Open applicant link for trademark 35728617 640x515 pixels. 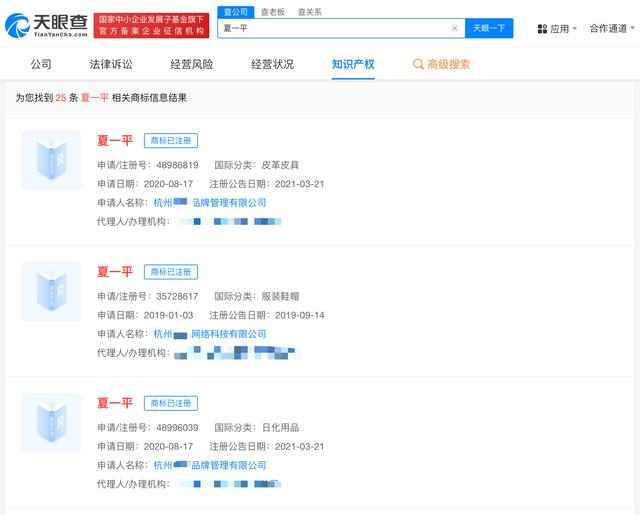(x=210, y=334)
